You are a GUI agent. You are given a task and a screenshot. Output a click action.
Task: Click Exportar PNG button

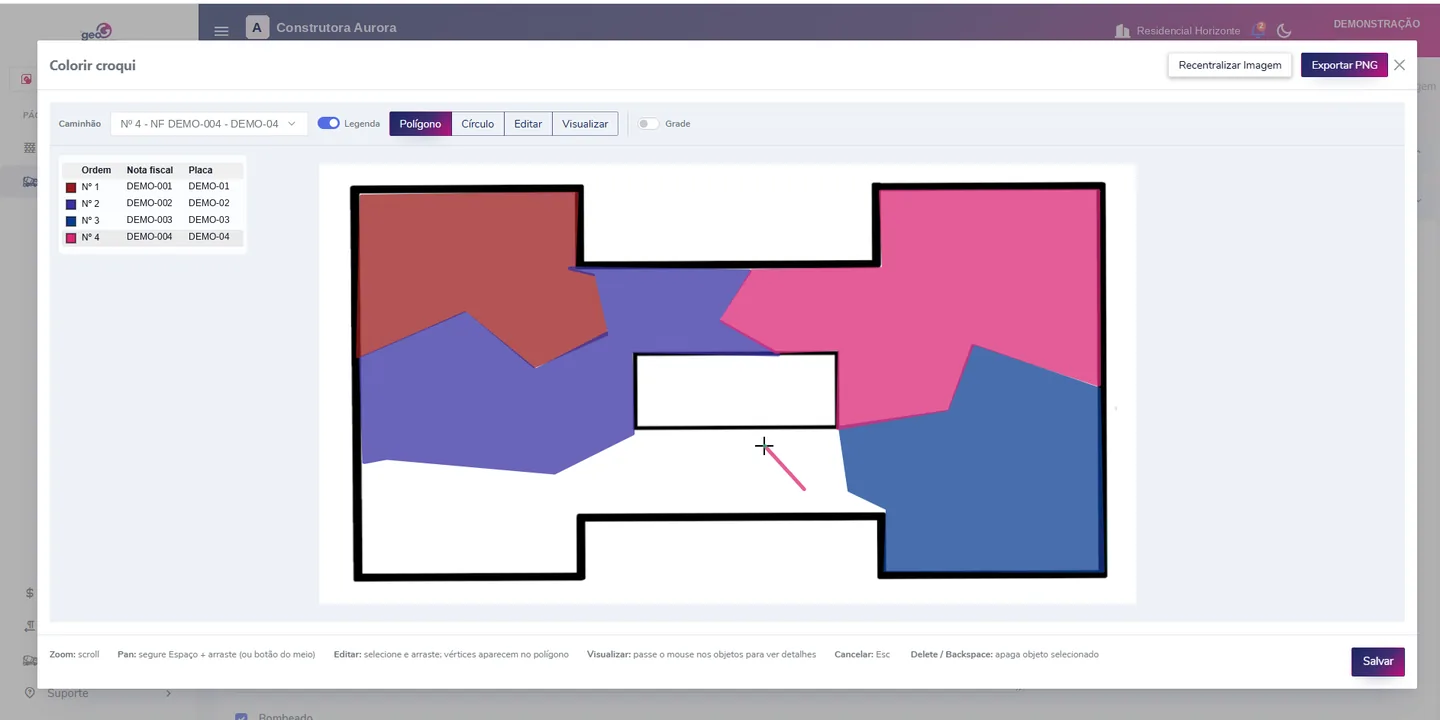1344,65
